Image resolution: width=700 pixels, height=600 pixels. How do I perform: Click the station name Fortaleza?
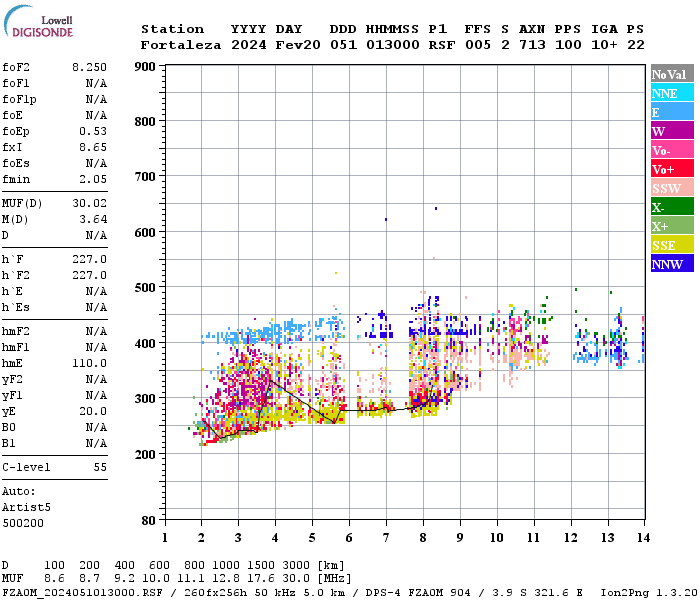181,45
